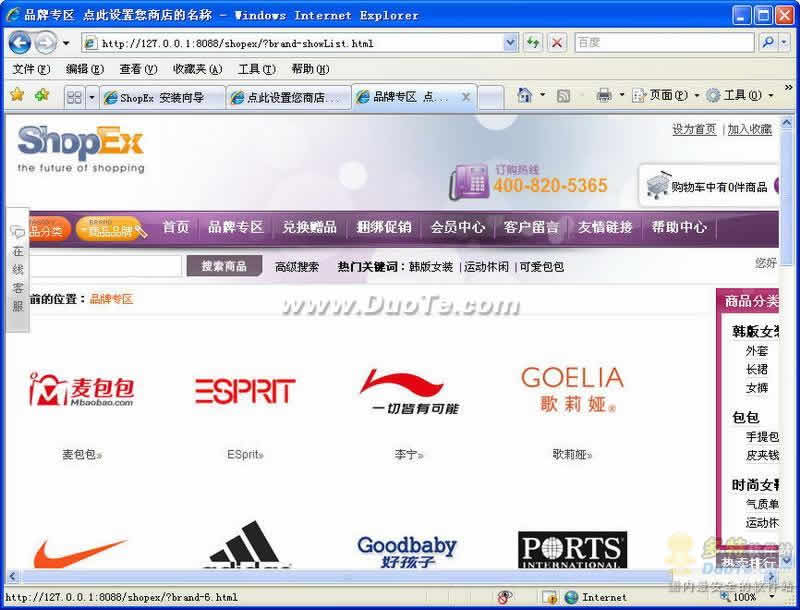
Task: Click the 麦包包 brand logo
Action: click(x=82, y=390)
